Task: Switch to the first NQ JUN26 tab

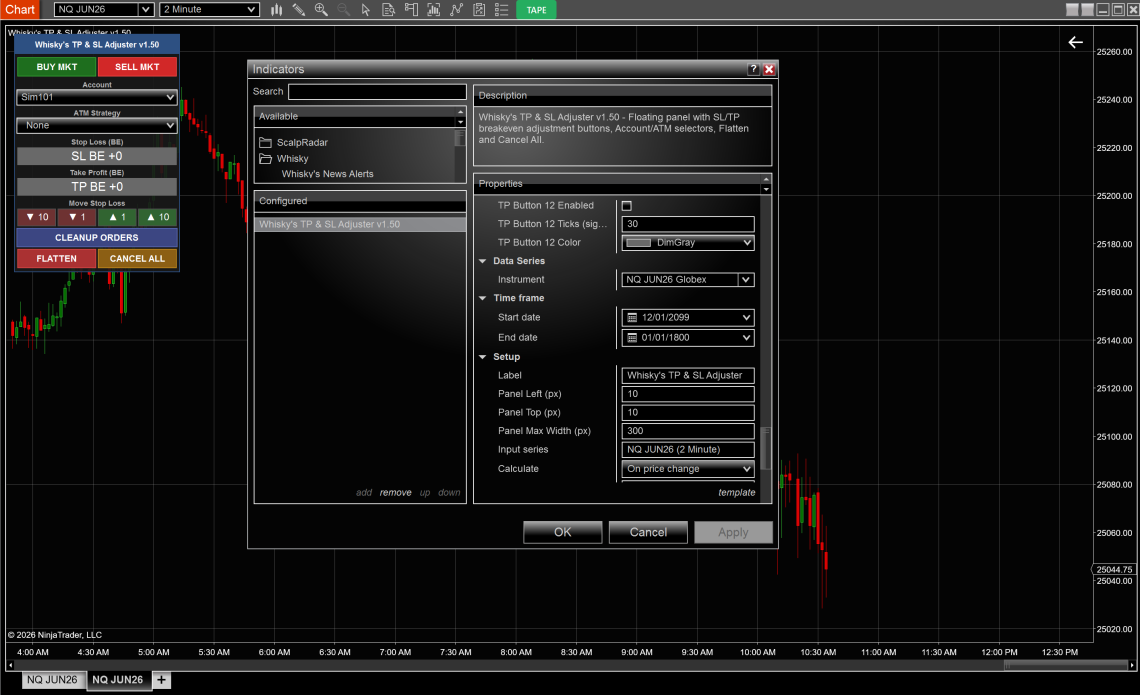Action: coord(51,680)
